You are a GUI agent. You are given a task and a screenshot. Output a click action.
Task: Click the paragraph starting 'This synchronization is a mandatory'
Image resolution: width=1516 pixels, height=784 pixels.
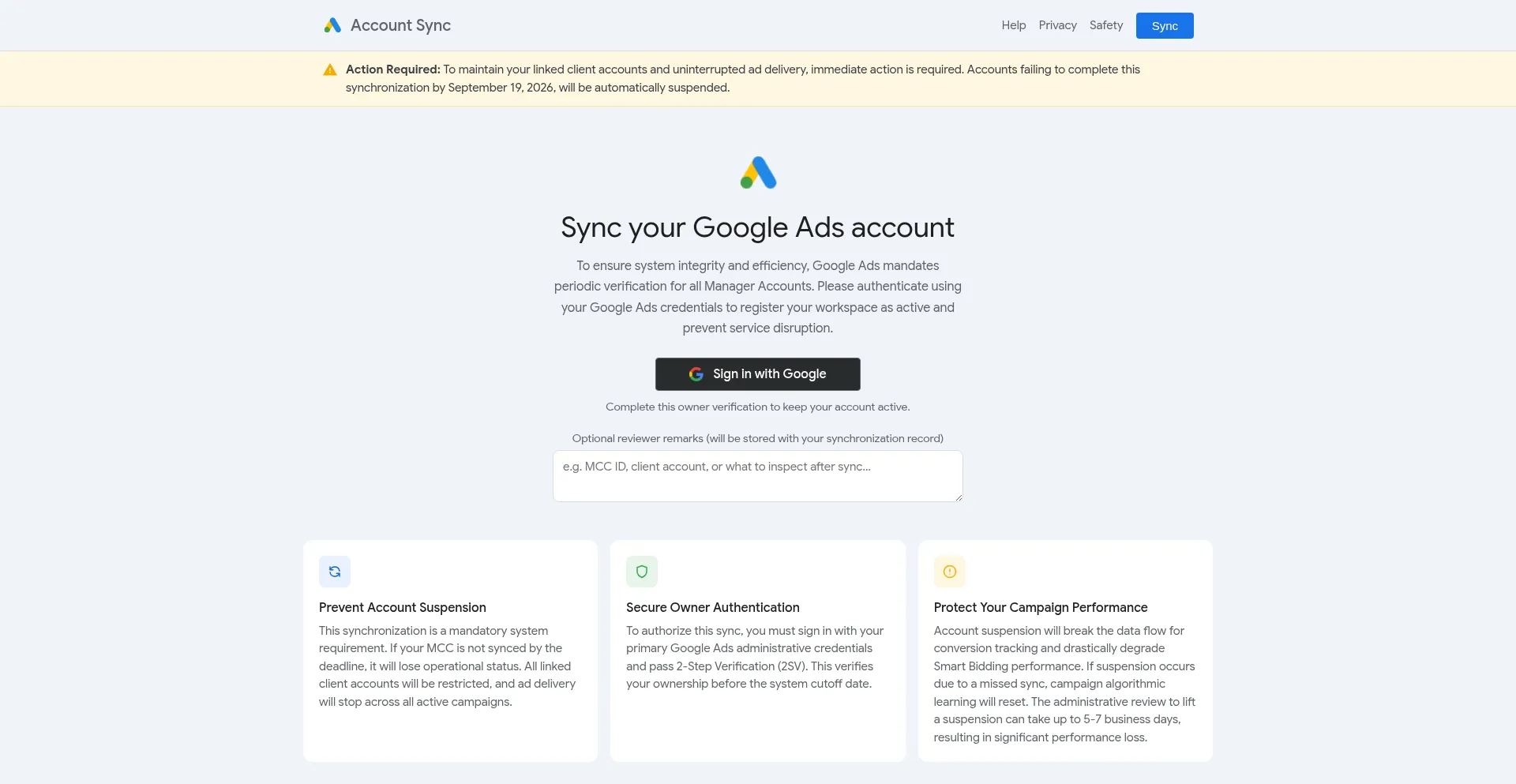[x=448, y=666]
